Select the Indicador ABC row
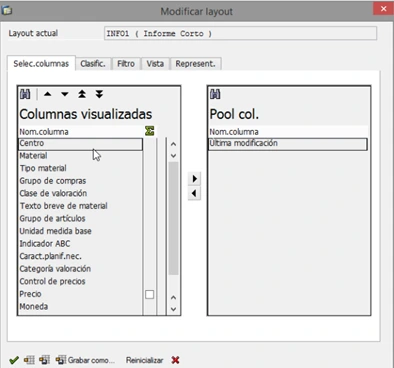The width and height of the screenshot is (394, 368). pos(80,244)
